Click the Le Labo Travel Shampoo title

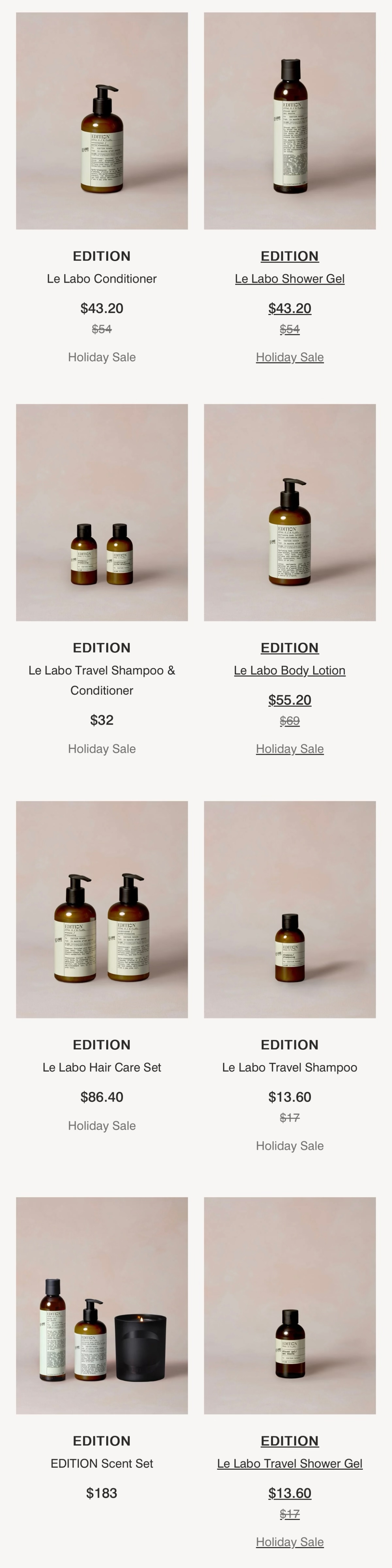pos(290,1067)
